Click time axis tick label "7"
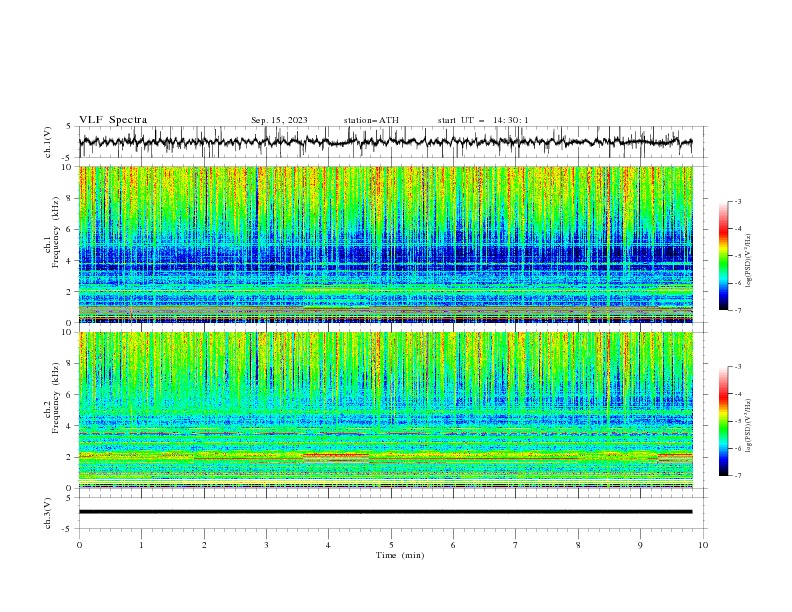This screenshot has width=792, height=612. (516, 545)
